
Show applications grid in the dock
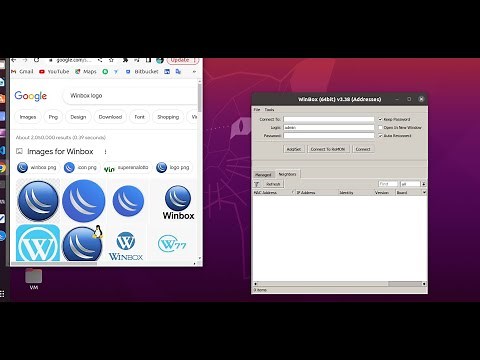pyautogui.click(x=2, y=294)
